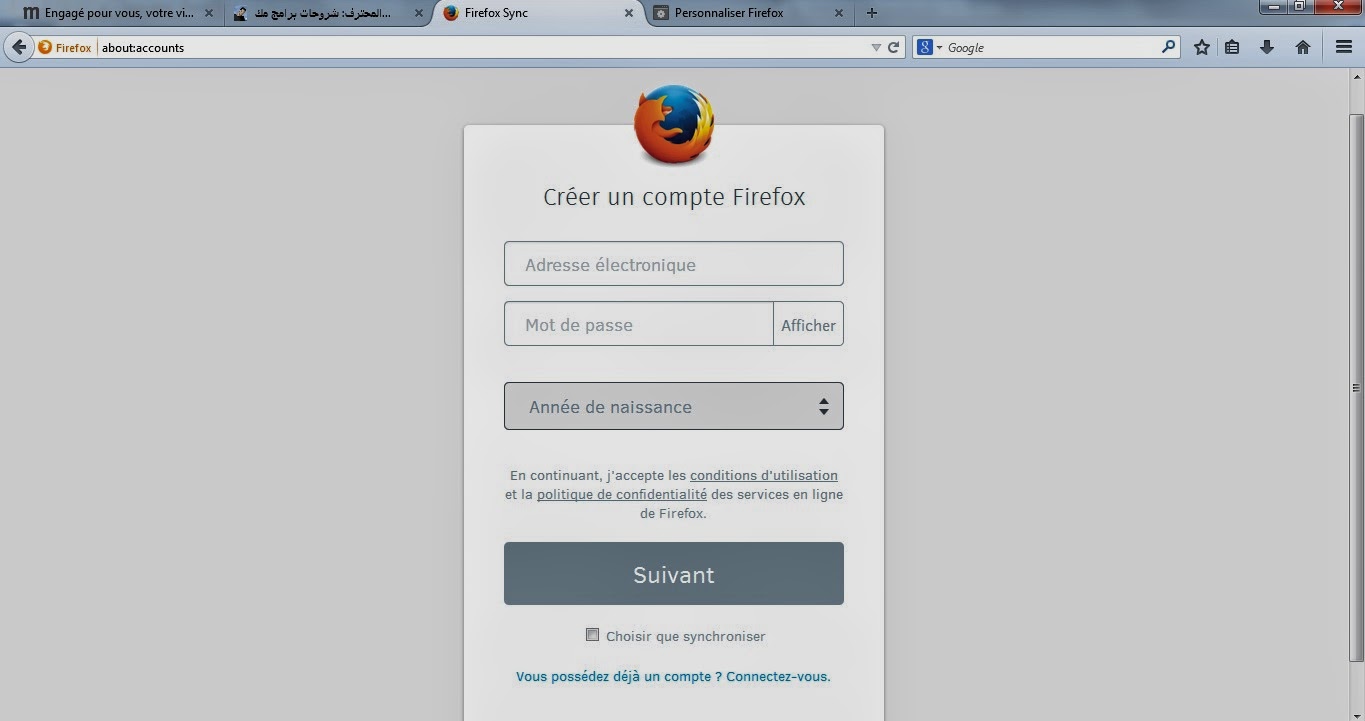Toggle password visibility with Afficher
Viewport: 1365px width, 721px height.
[x=808, y=324]
